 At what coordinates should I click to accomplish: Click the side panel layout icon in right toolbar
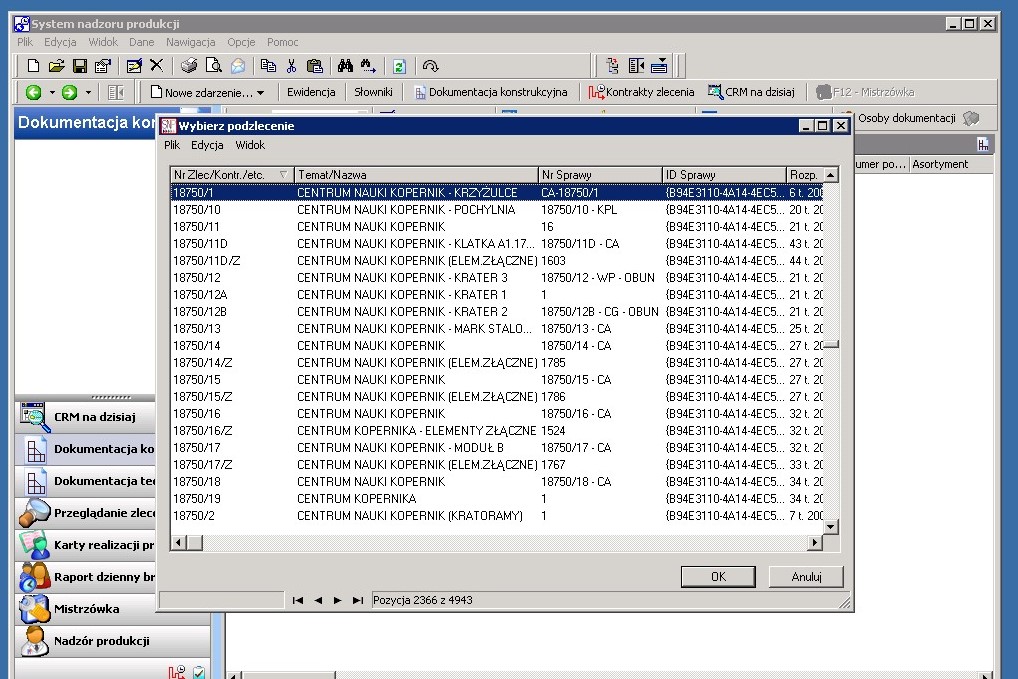(x=636, y=66)
